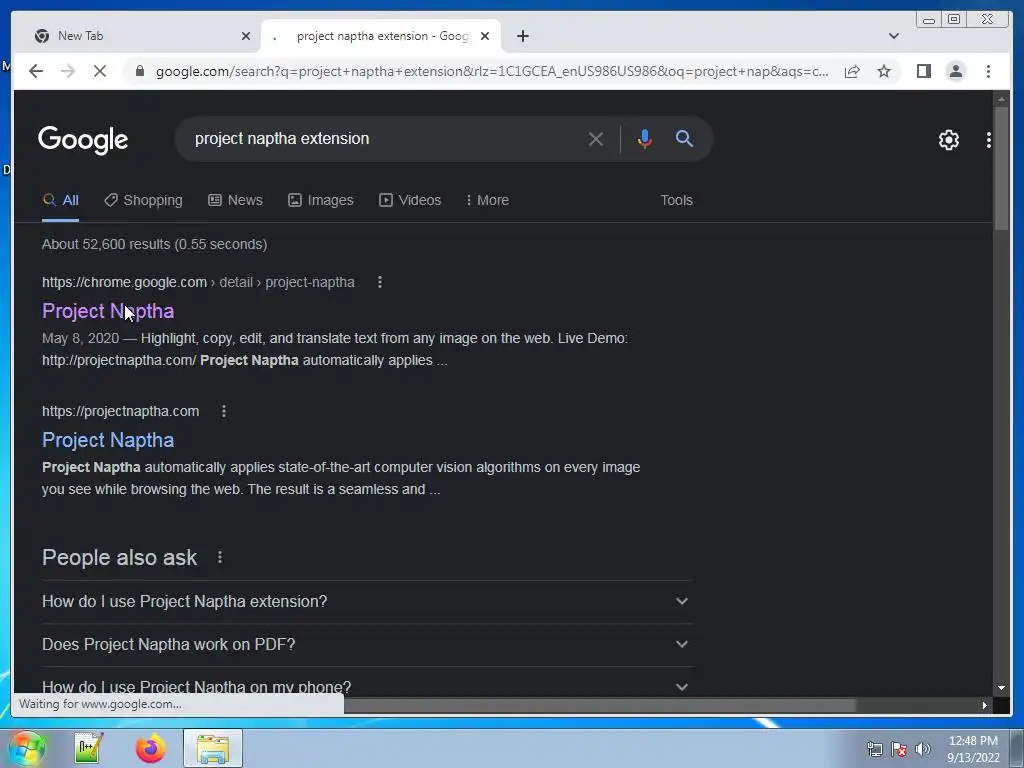
Task: Click the https://projectnaptha.com URL text
Action: click(120, 411)
